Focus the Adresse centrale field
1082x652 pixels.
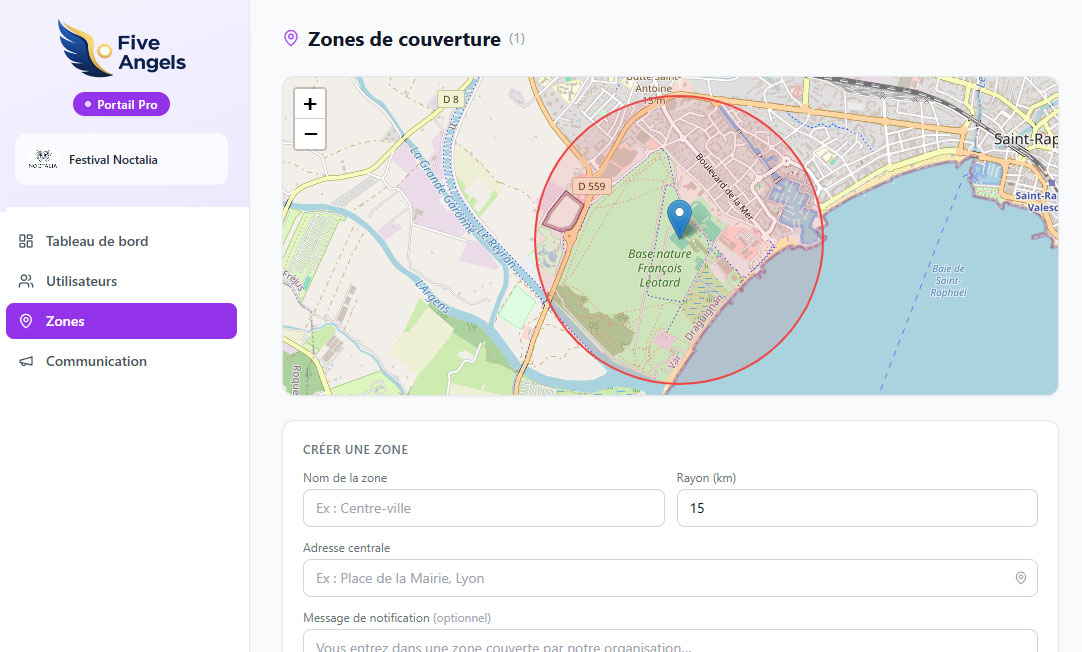[x=670, y=578]
